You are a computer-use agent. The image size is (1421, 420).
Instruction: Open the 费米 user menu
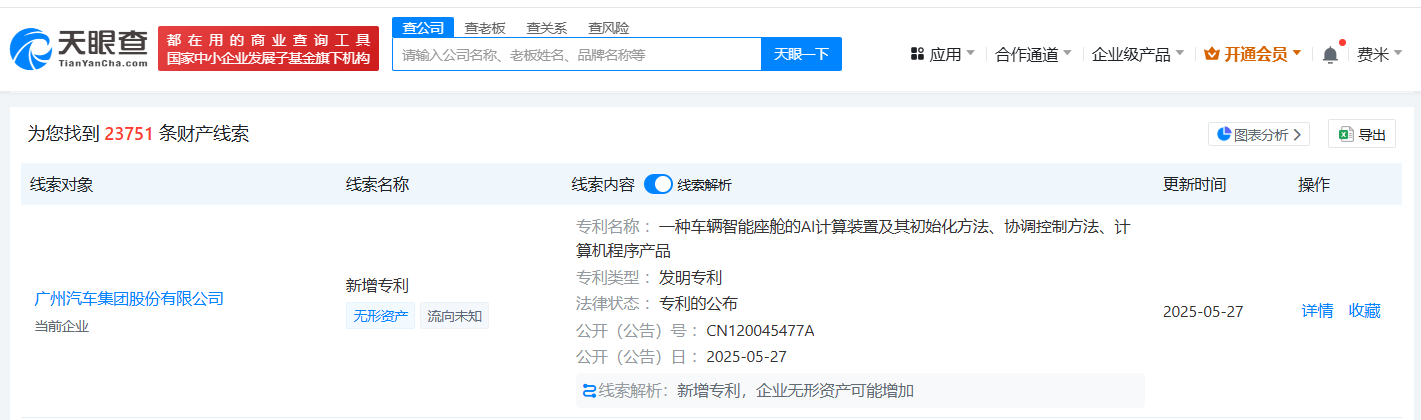tap(1379, 54)
